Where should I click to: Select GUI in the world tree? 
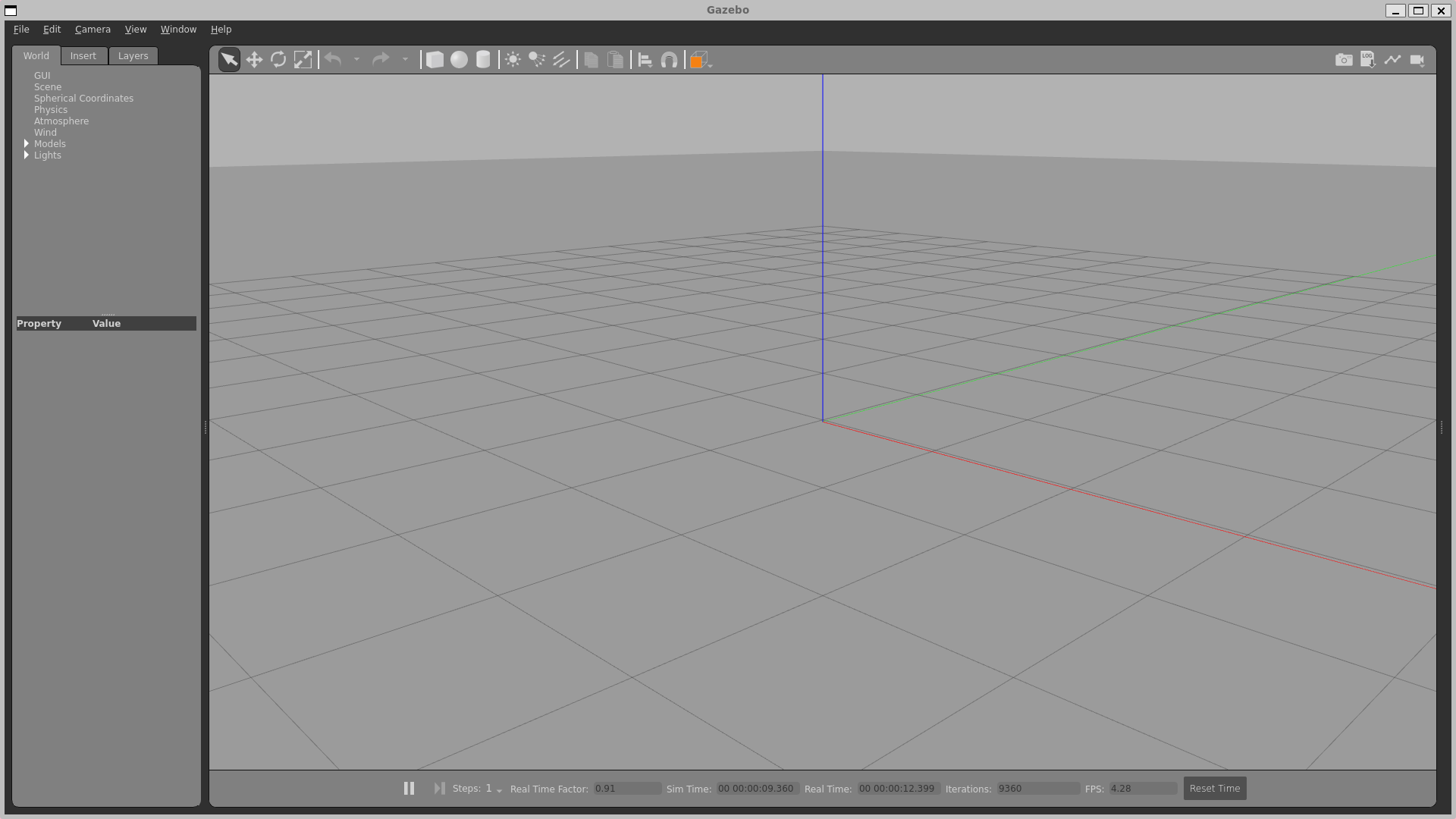coord(42,76)
